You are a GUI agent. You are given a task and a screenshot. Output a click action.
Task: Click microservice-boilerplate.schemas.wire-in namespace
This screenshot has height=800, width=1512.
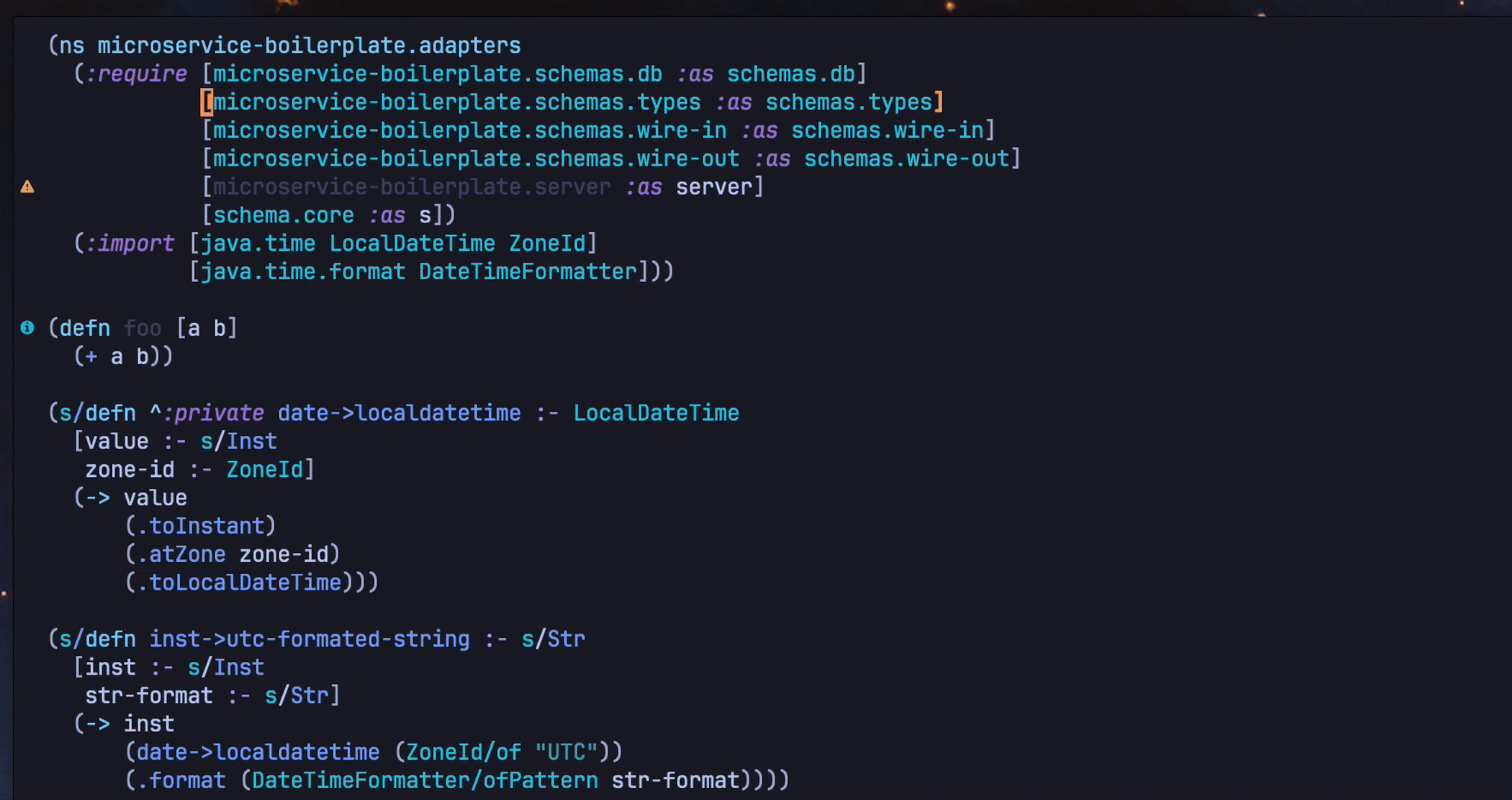click(x=469, y=131)
